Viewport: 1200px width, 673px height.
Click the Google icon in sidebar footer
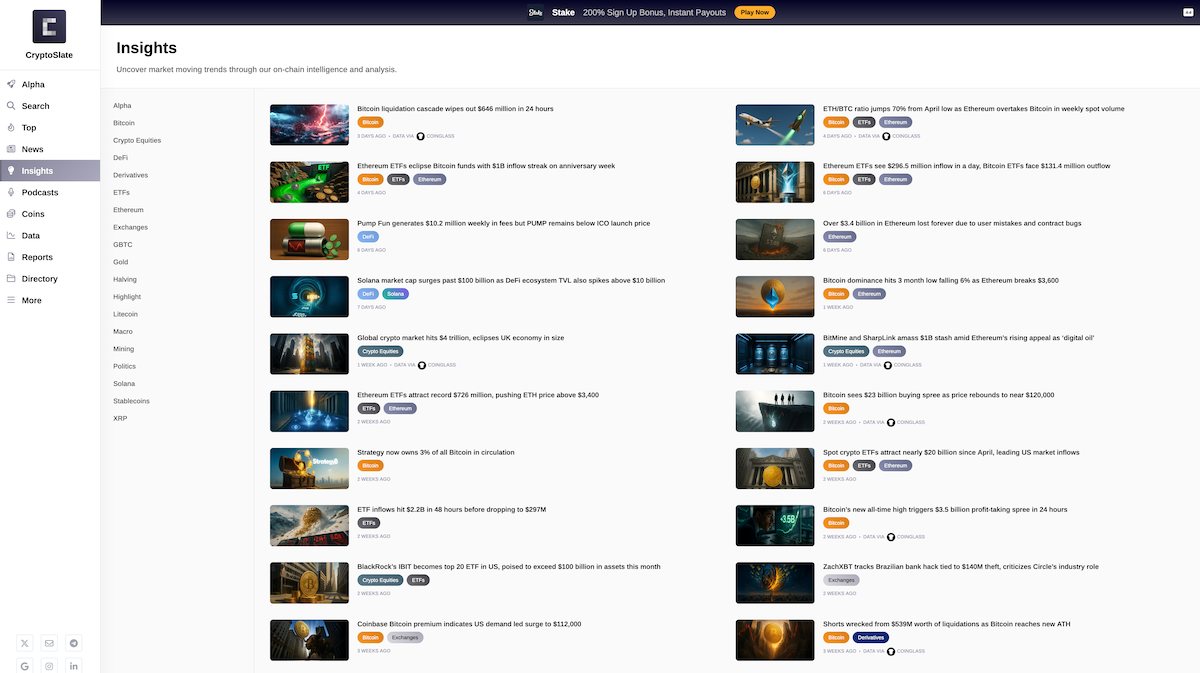(25, 666)
